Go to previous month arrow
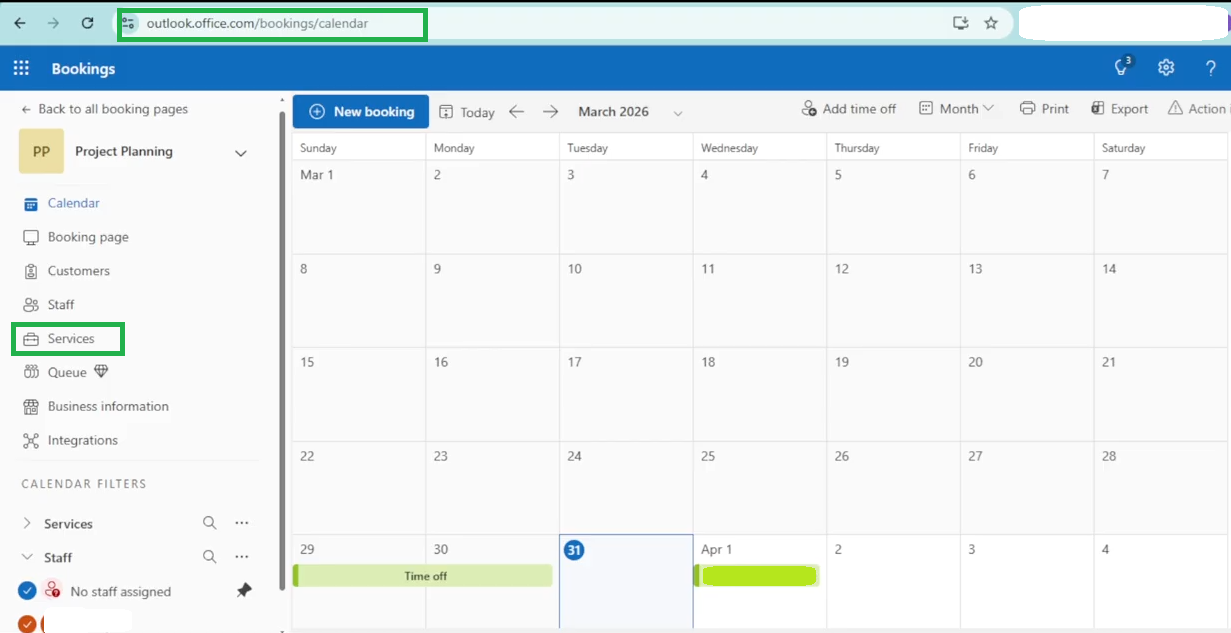Viewport: 1231px width, 633px height. 516,112
